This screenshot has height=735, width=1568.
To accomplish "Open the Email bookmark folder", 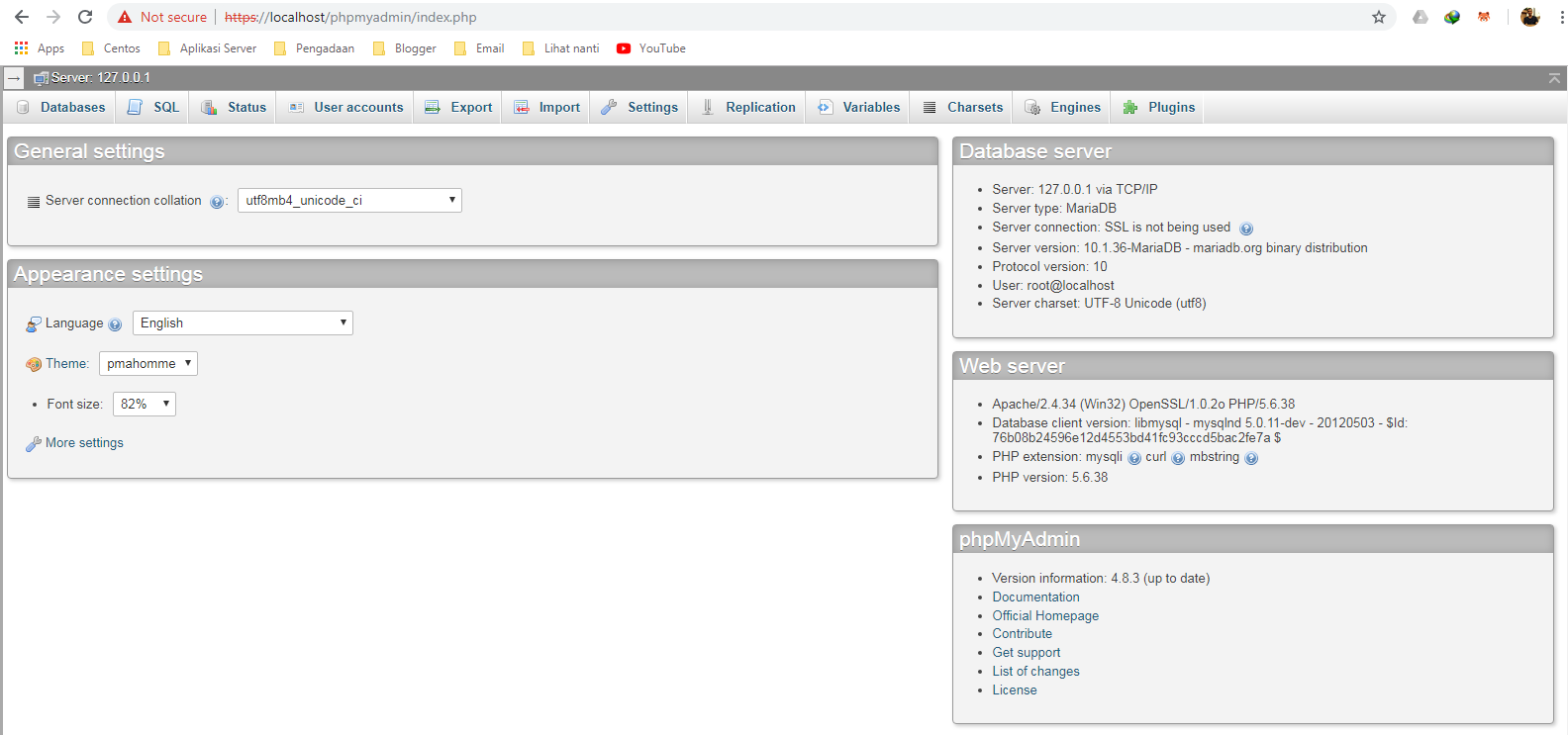I will tap(479, 48).
